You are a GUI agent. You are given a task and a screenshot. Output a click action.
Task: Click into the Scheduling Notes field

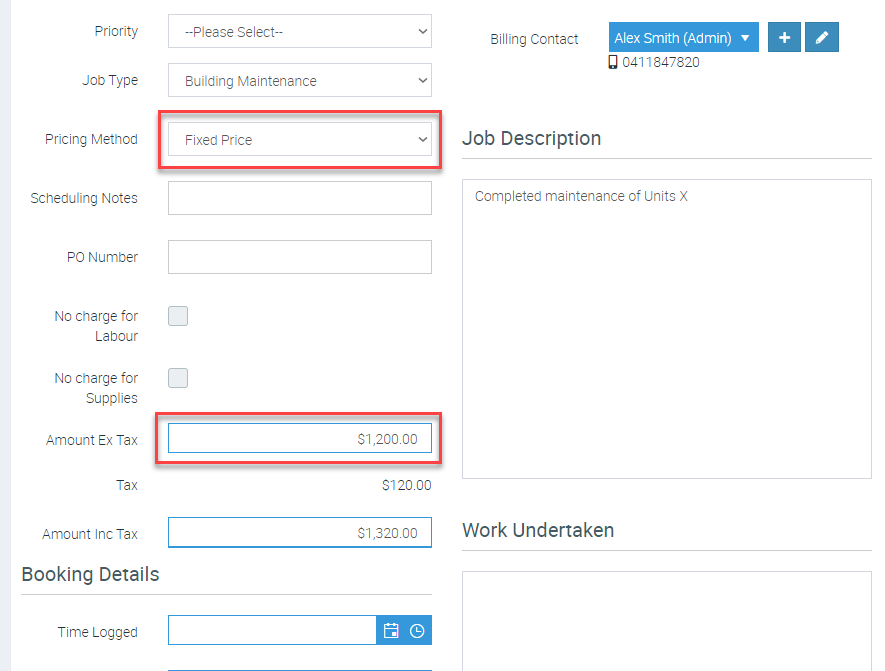pyautogui.click(x=299, y=198)
